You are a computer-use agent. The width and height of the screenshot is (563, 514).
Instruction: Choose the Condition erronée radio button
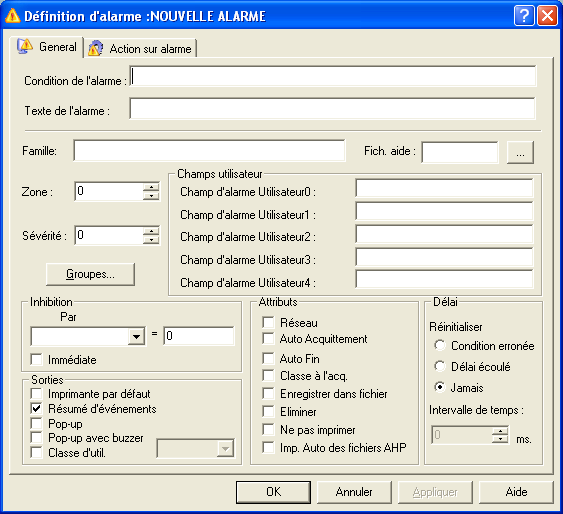click(440, 345)
